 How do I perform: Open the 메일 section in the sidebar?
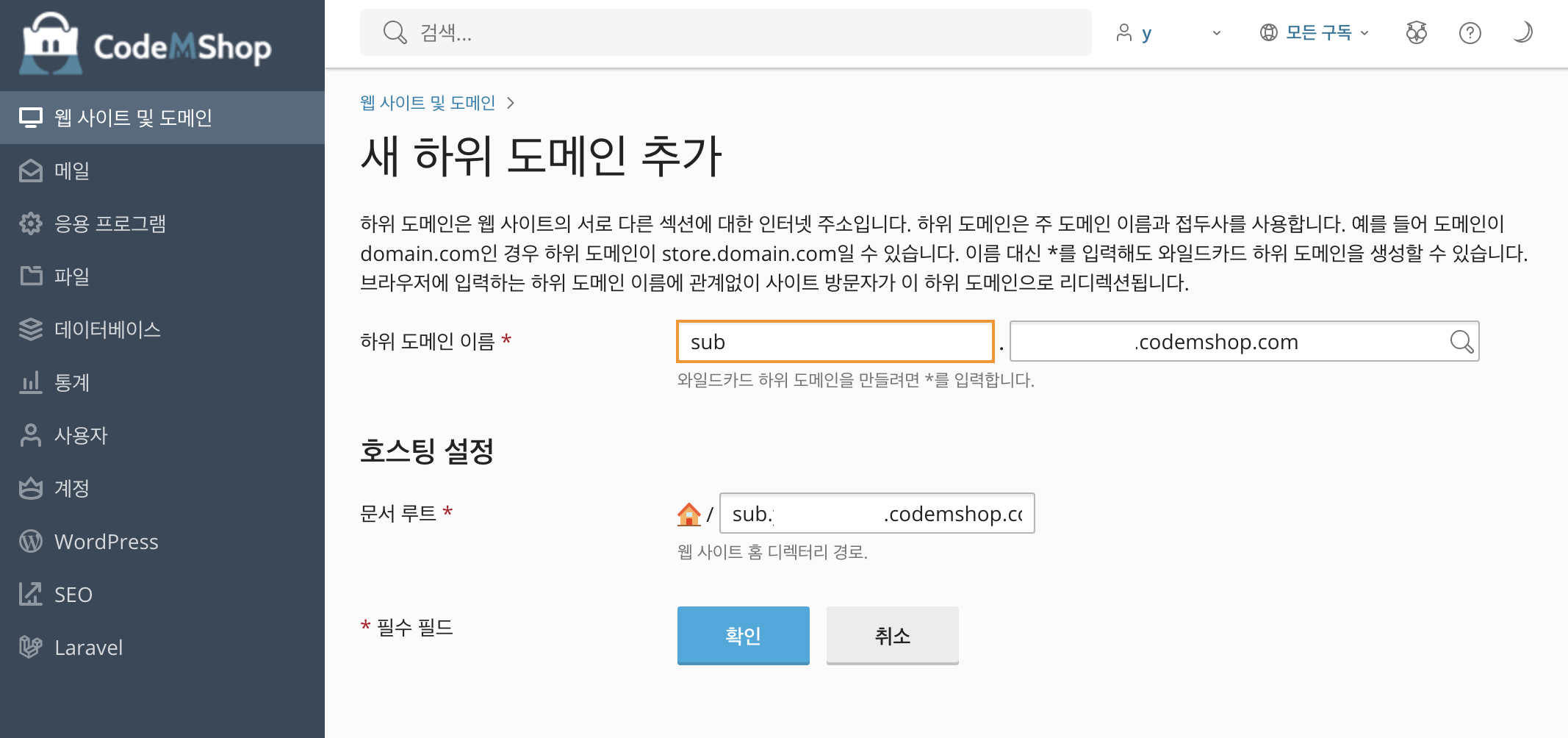pyautogui.click(x=72, y=171)
